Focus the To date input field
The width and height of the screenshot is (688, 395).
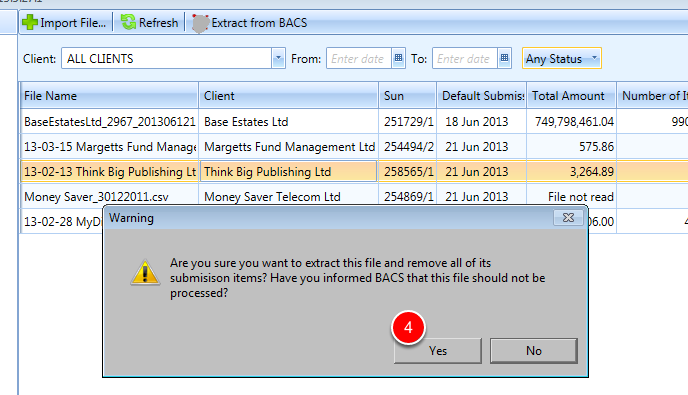pyautogui.click(x=465, y=58)
